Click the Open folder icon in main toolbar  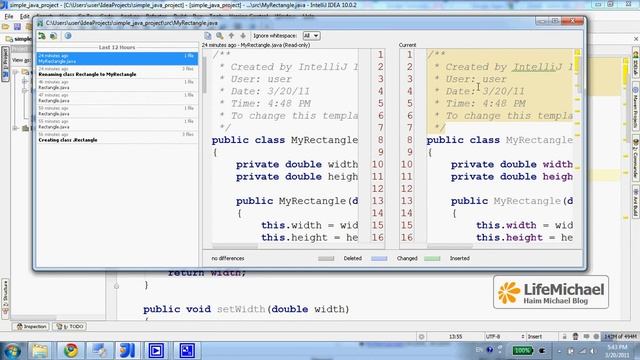coord(6,27)
